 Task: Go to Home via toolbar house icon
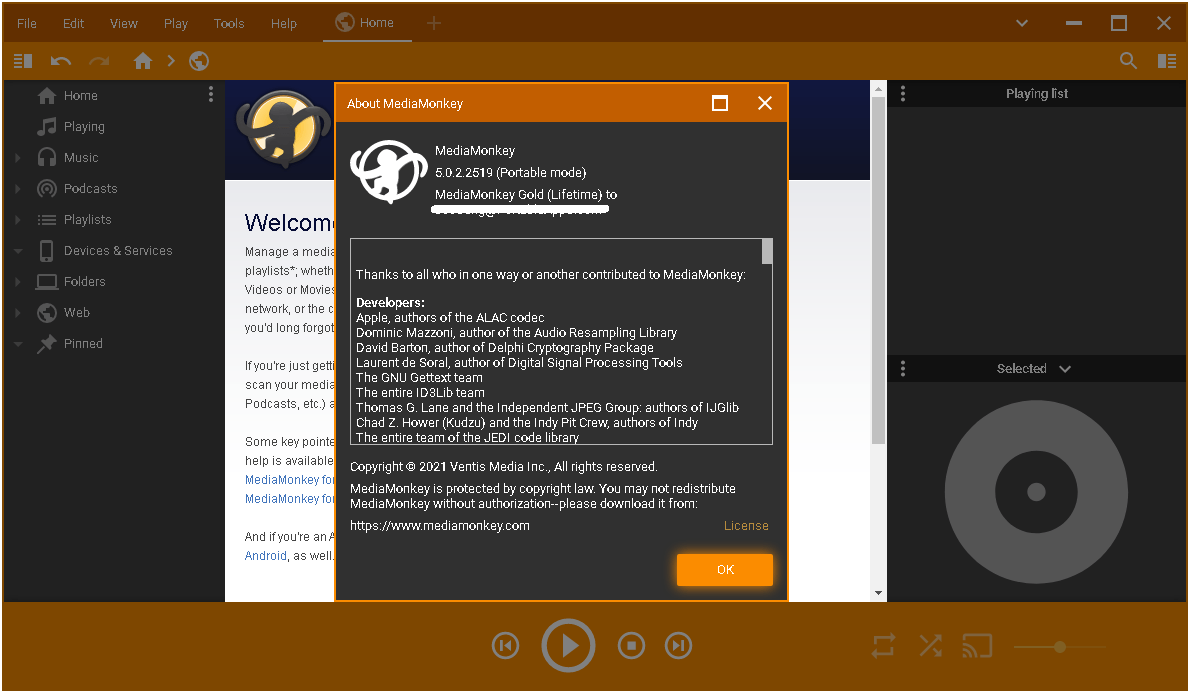point(143,61)
